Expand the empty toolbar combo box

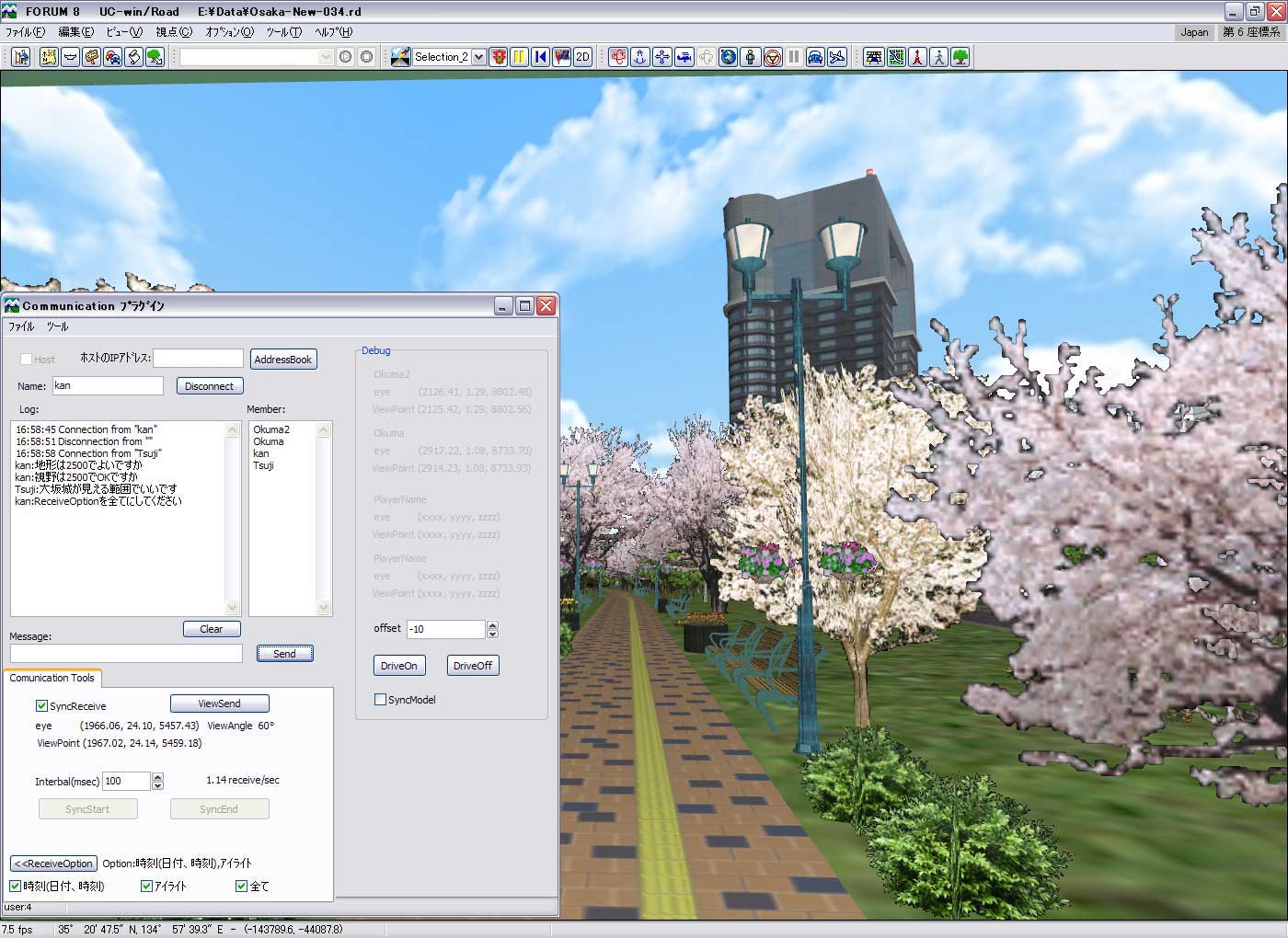[x=325, y=57]
